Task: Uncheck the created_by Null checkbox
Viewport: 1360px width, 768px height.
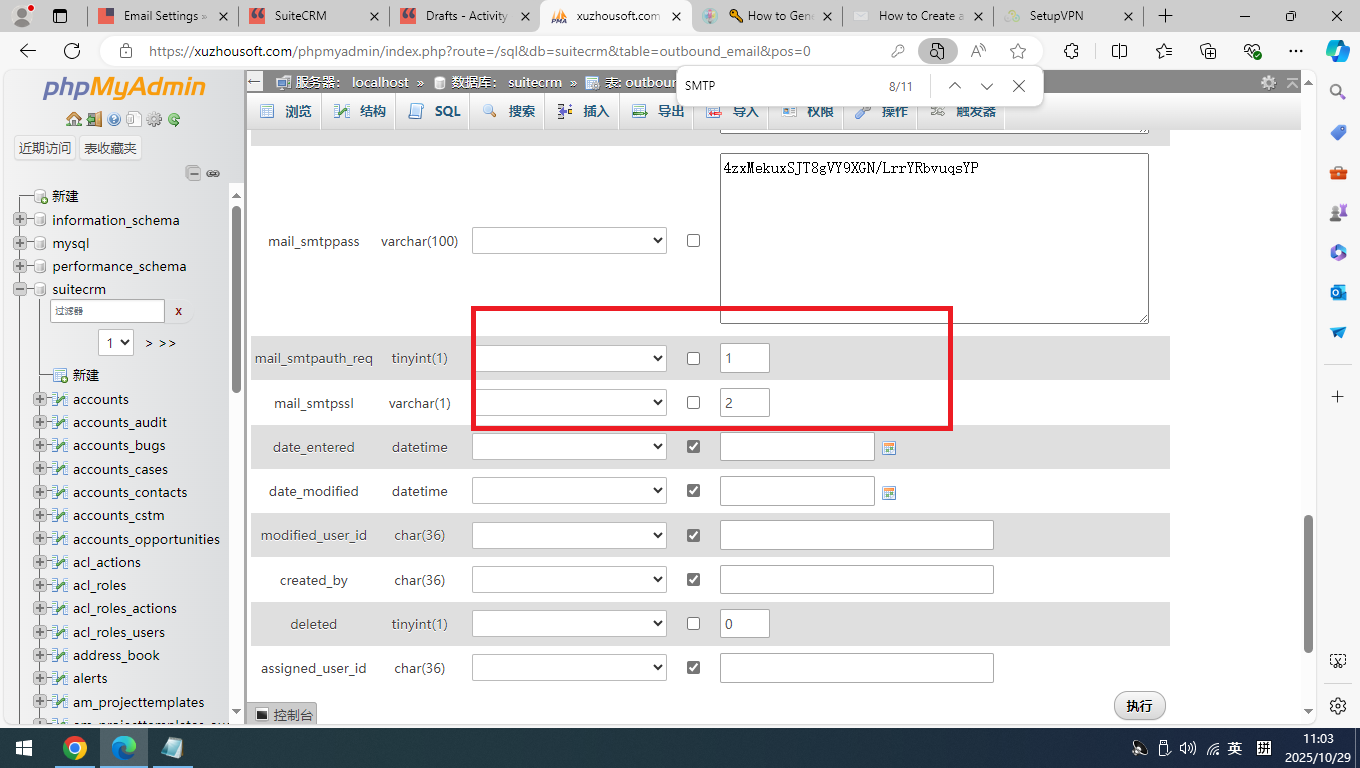Action: (693, 580)
